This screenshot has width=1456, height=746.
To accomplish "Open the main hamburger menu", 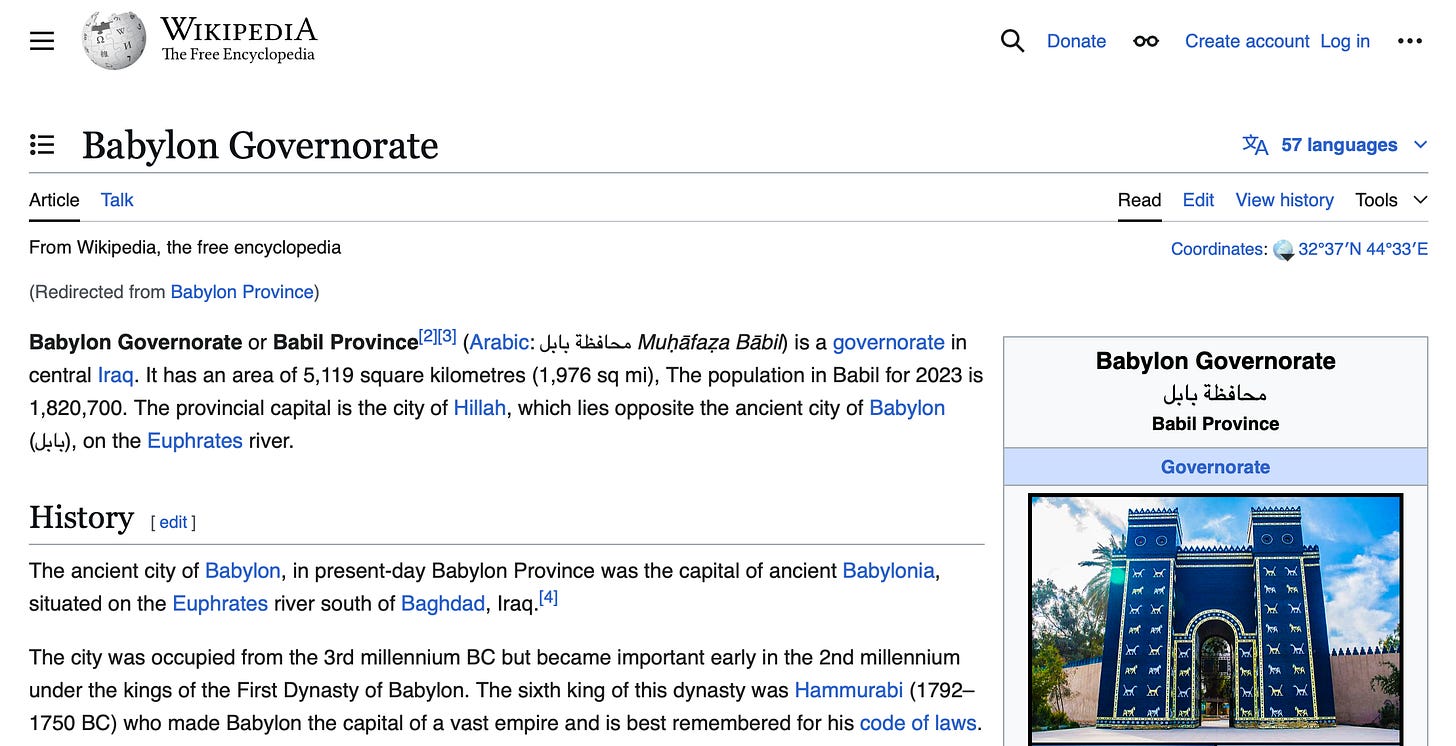I will [x=42, y=41].
